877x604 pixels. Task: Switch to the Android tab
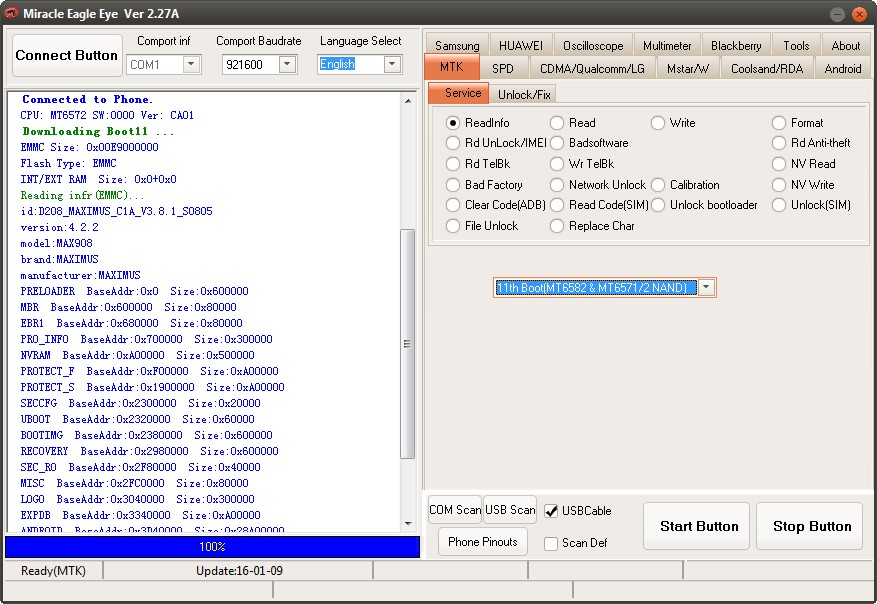[842, 69]
